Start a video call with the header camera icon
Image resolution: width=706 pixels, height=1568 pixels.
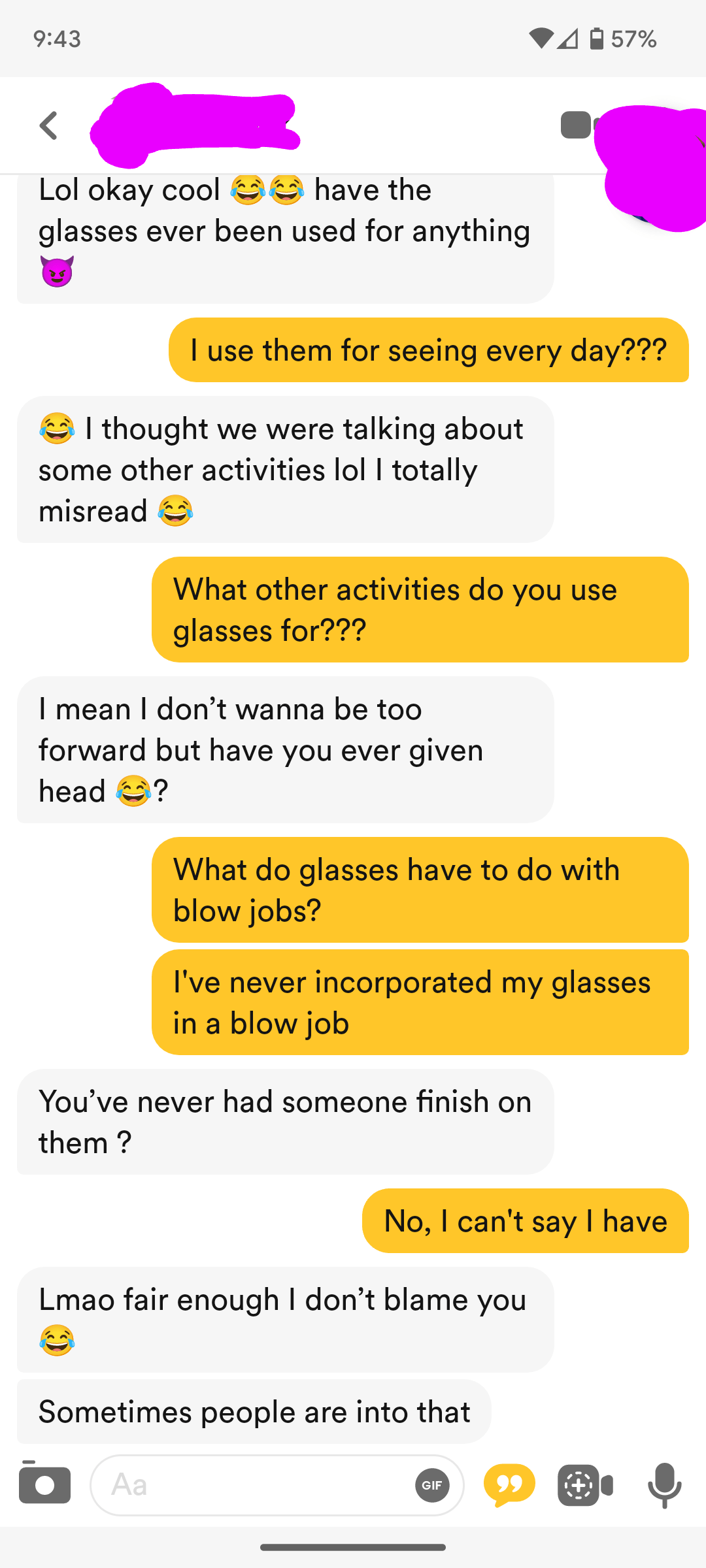pos(577,125)
